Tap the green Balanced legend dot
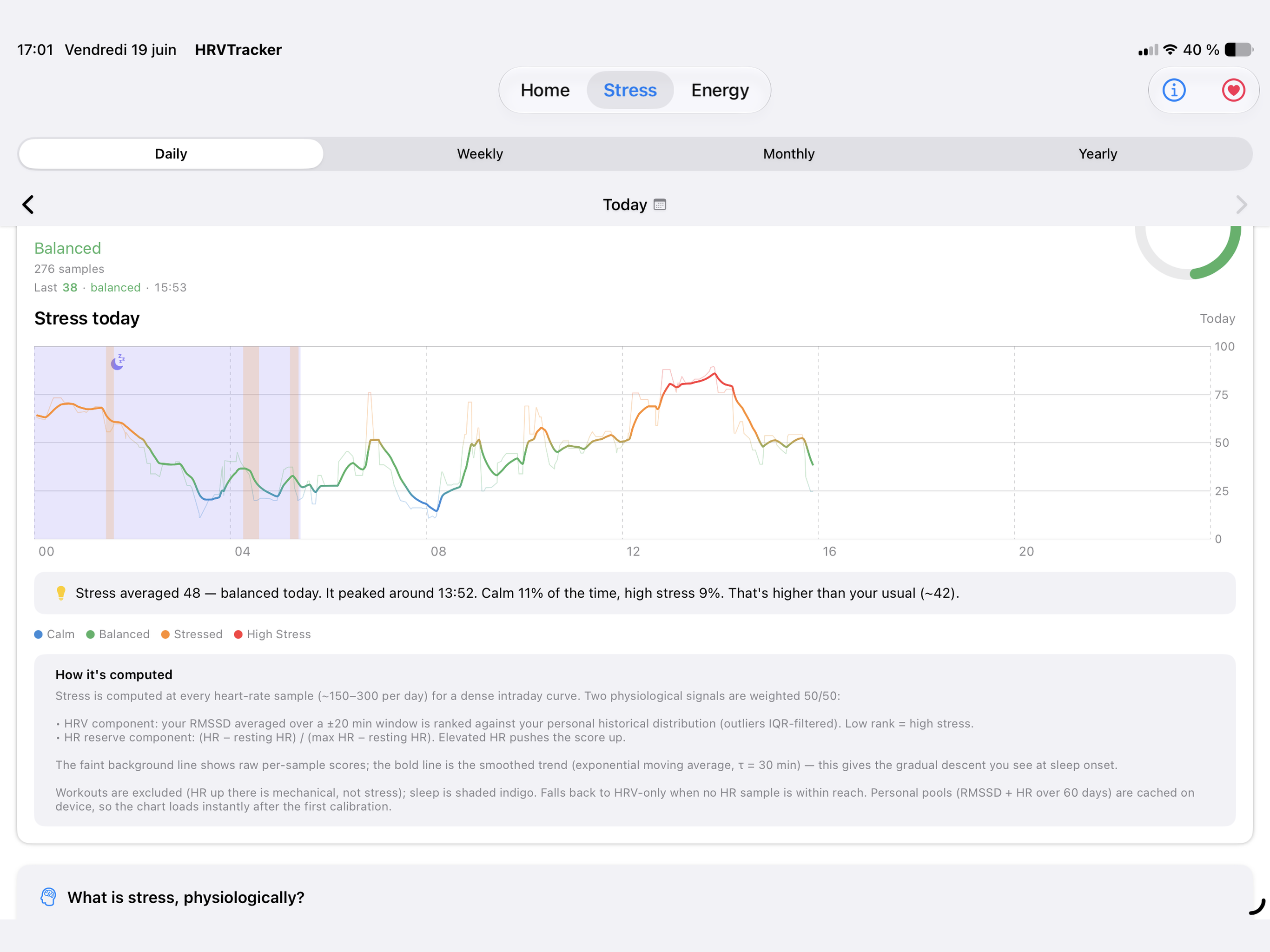Image resolution: width=1270 pixels, height=952 pixels. click(90, 634)
